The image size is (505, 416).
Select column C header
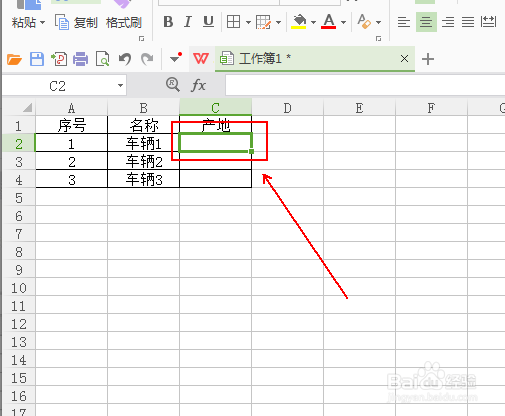pyautogui.click(x=216, y=107)
